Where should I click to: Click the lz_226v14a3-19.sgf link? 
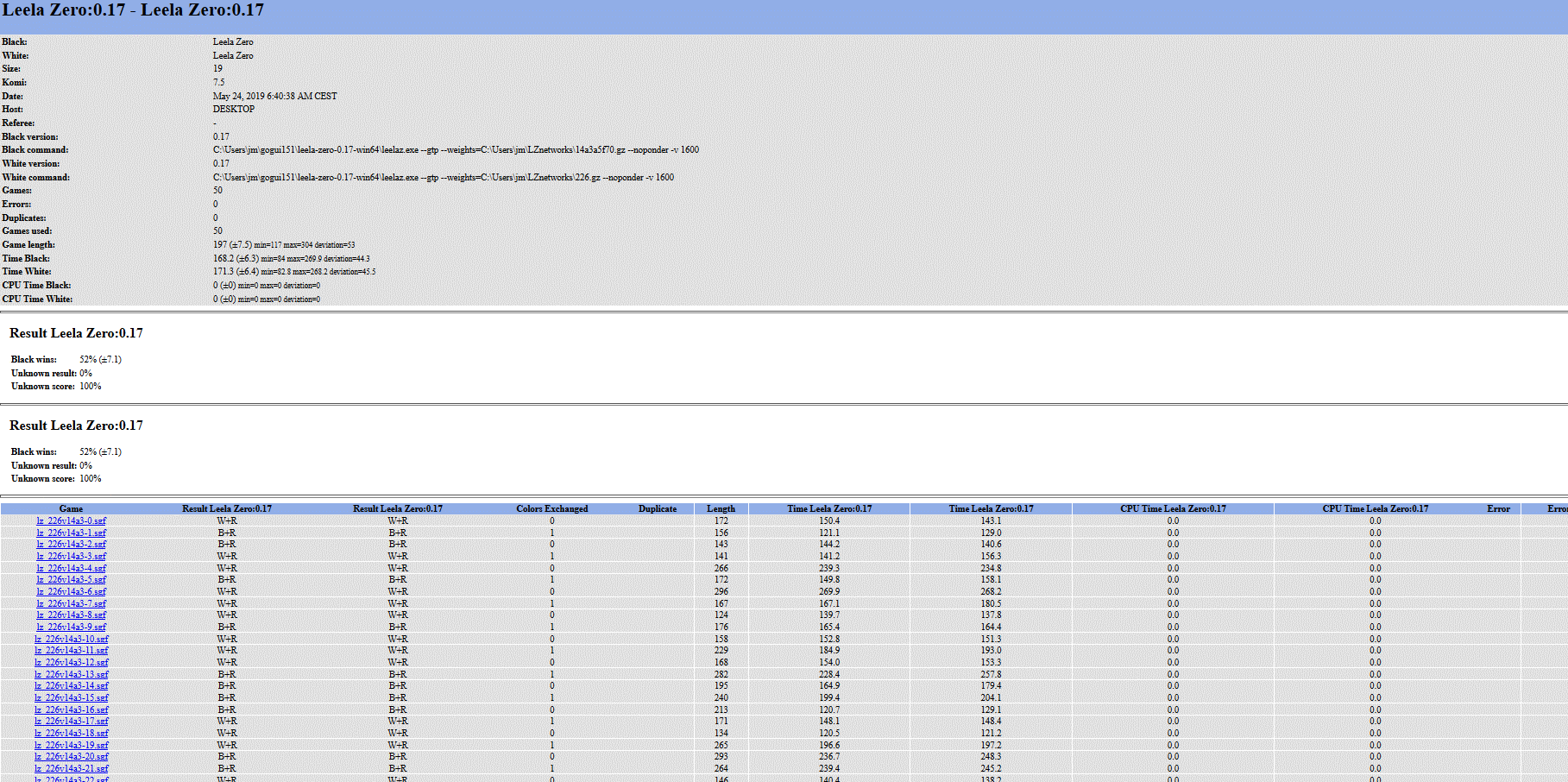tap(71, 746)
